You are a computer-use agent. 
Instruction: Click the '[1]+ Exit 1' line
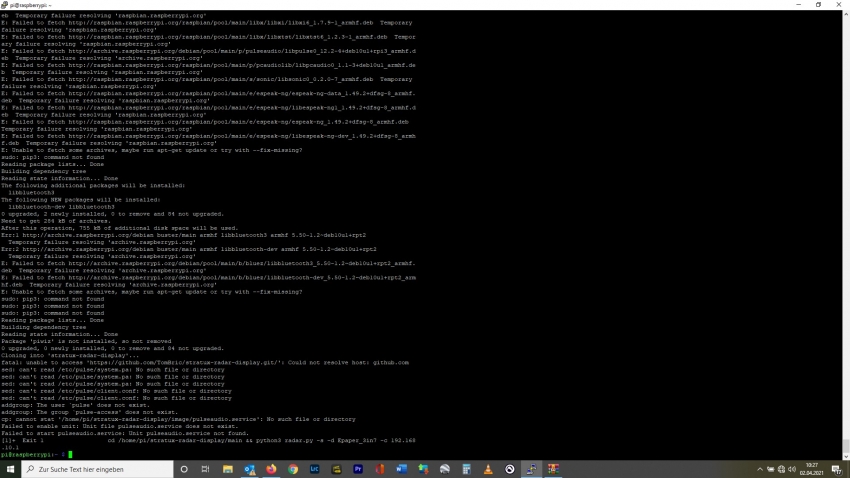pyautogui.click(x=208, y=441)
